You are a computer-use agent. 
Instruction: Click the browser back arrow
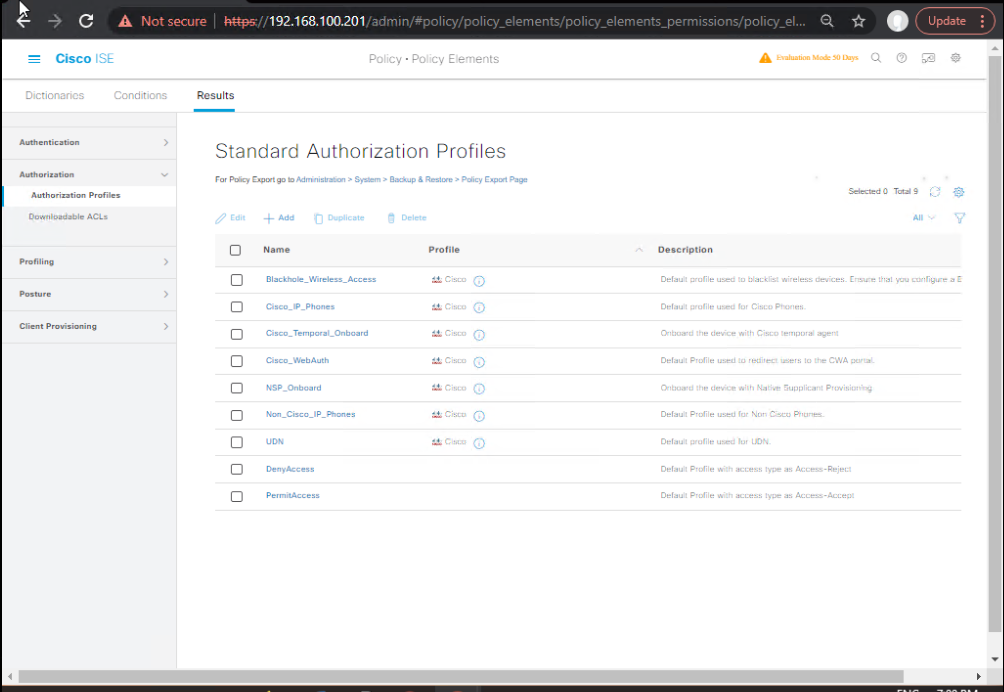(x=24, y=21)
